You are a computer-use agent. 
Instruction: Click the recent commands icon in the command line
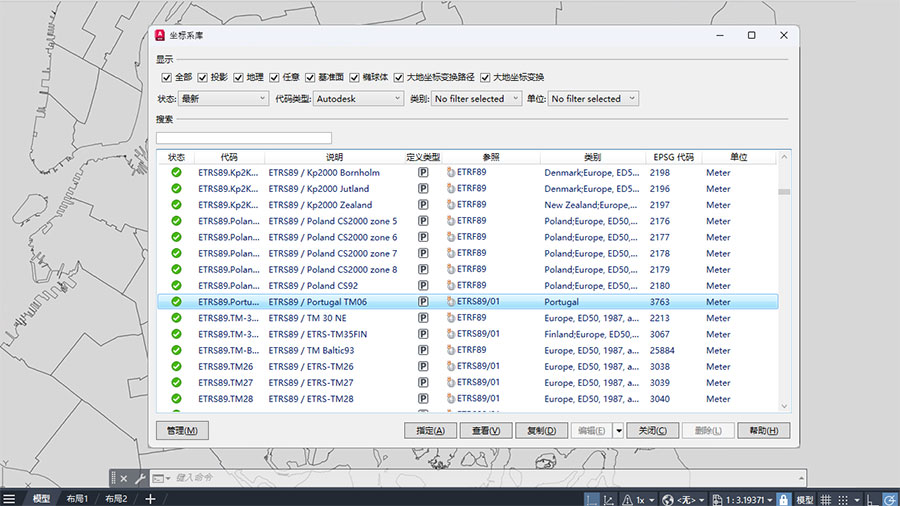pyautogui.click(x=158, y=478)
